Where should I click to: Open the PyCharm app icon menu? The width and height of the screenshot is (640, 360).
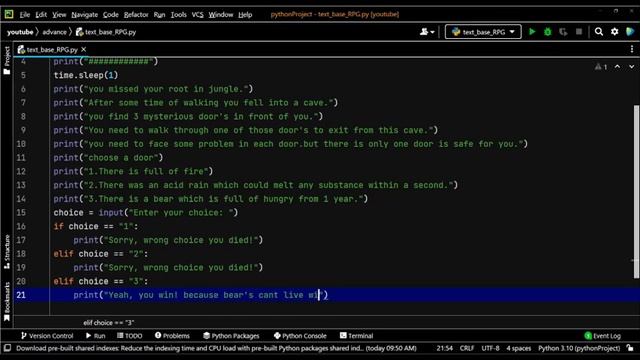point(9,15)
